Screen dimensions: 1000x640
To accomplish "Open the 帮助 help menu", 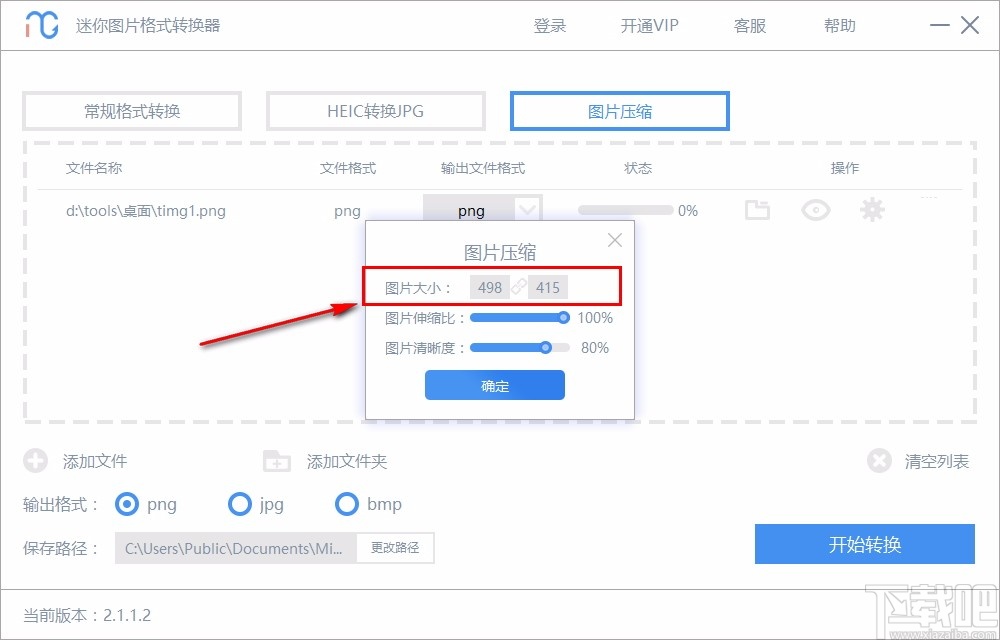I will click(840, 26).
